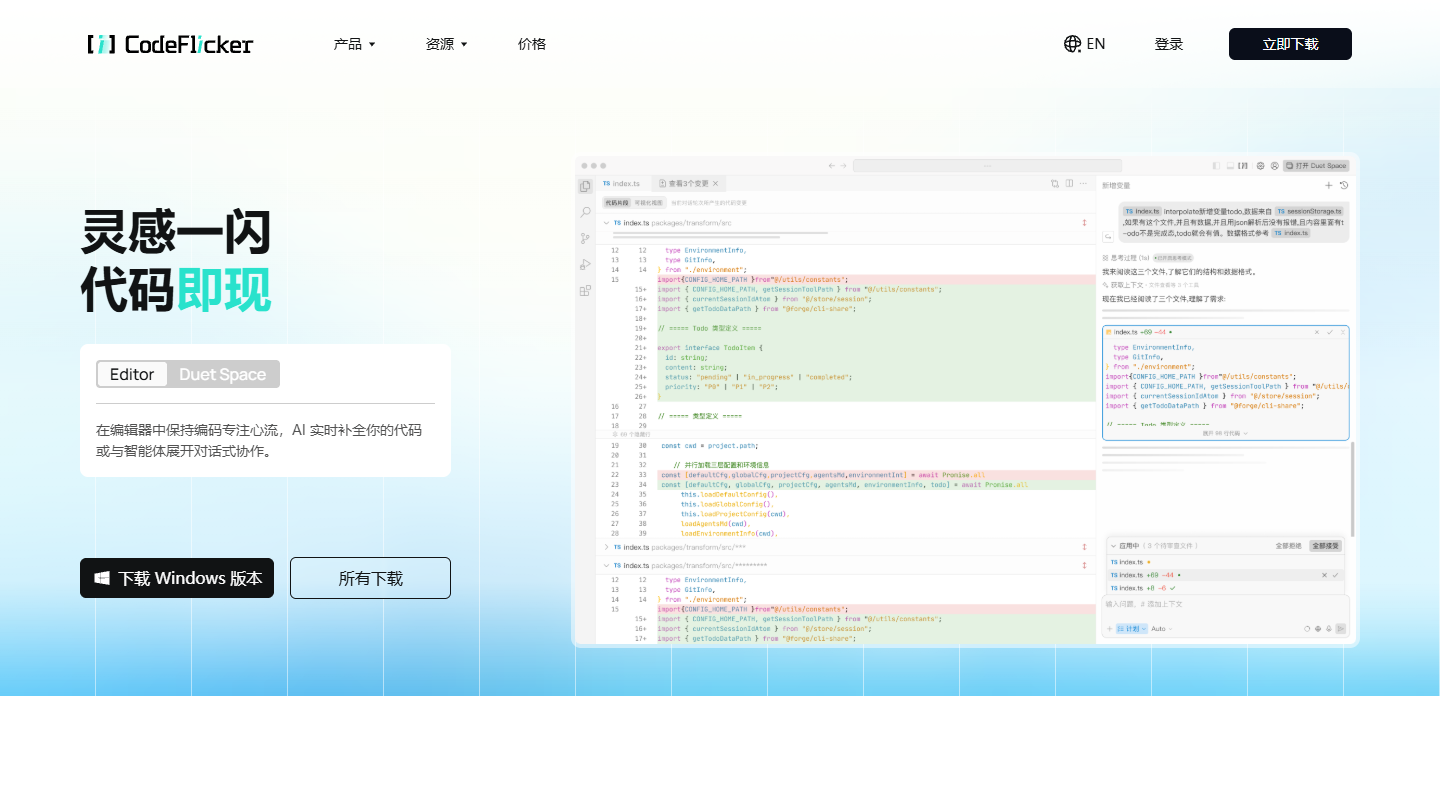Select the 查看3个变更 editor tab

pos(688,184)
